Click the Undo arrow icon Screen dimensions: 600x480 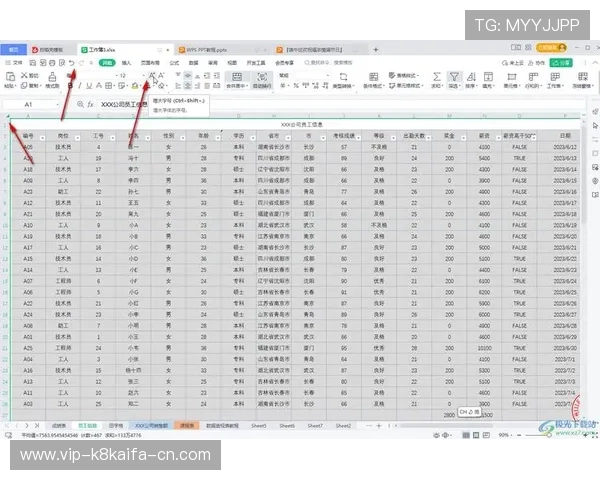coord(70,62)
